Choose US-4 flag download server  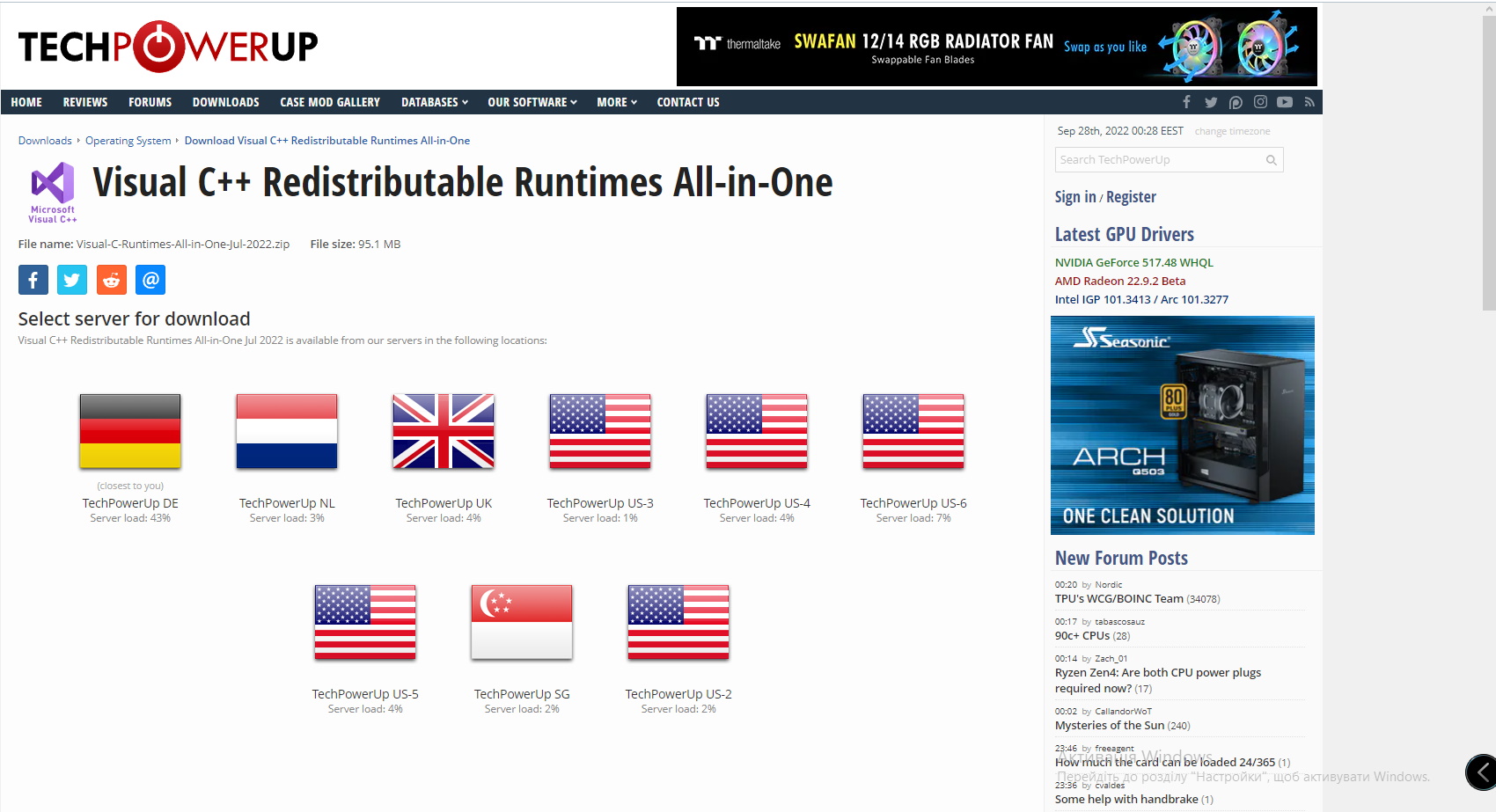[x=757, y=431]
